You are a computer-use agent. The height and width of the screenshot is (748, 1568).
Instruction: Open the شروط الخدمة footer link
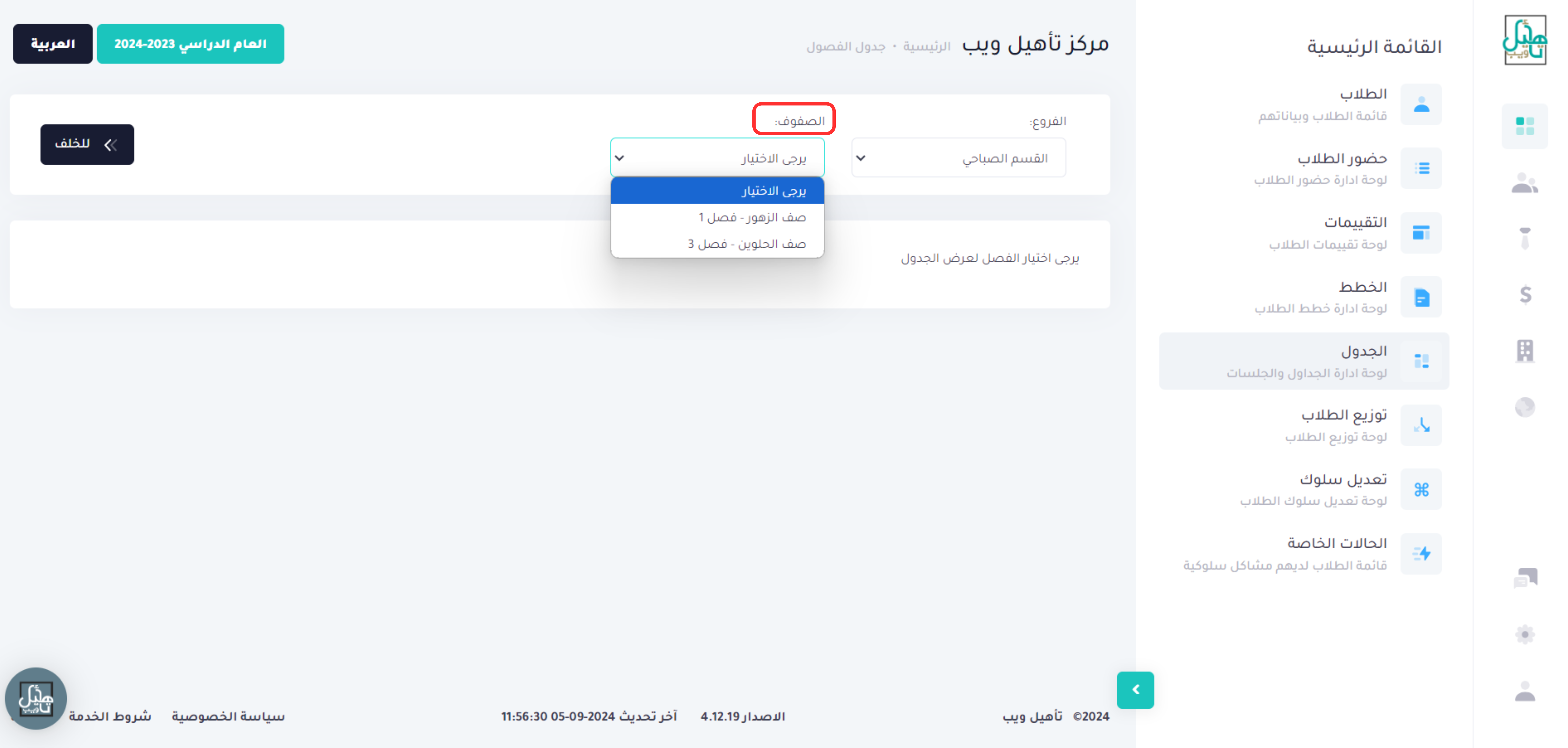click(x=110, y=716)
